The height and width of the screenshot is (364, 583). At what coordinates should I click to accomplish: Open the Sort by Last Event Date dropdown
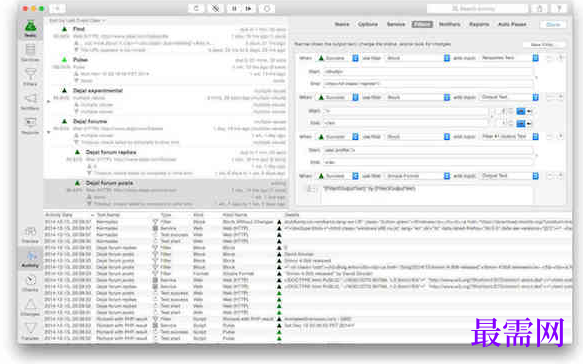point(77,20)
